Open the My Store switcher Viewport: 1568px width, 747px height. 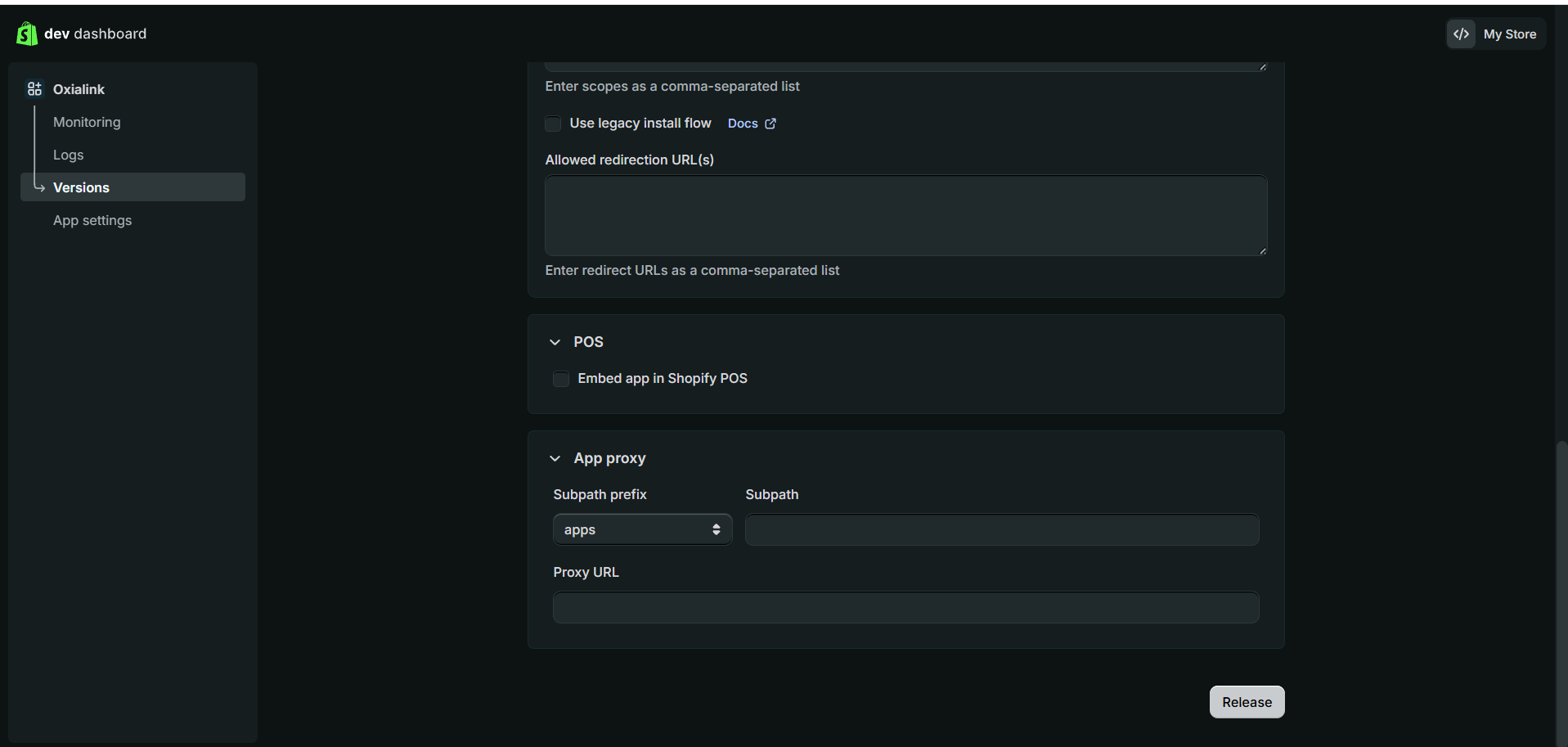tap(1496, 34)
